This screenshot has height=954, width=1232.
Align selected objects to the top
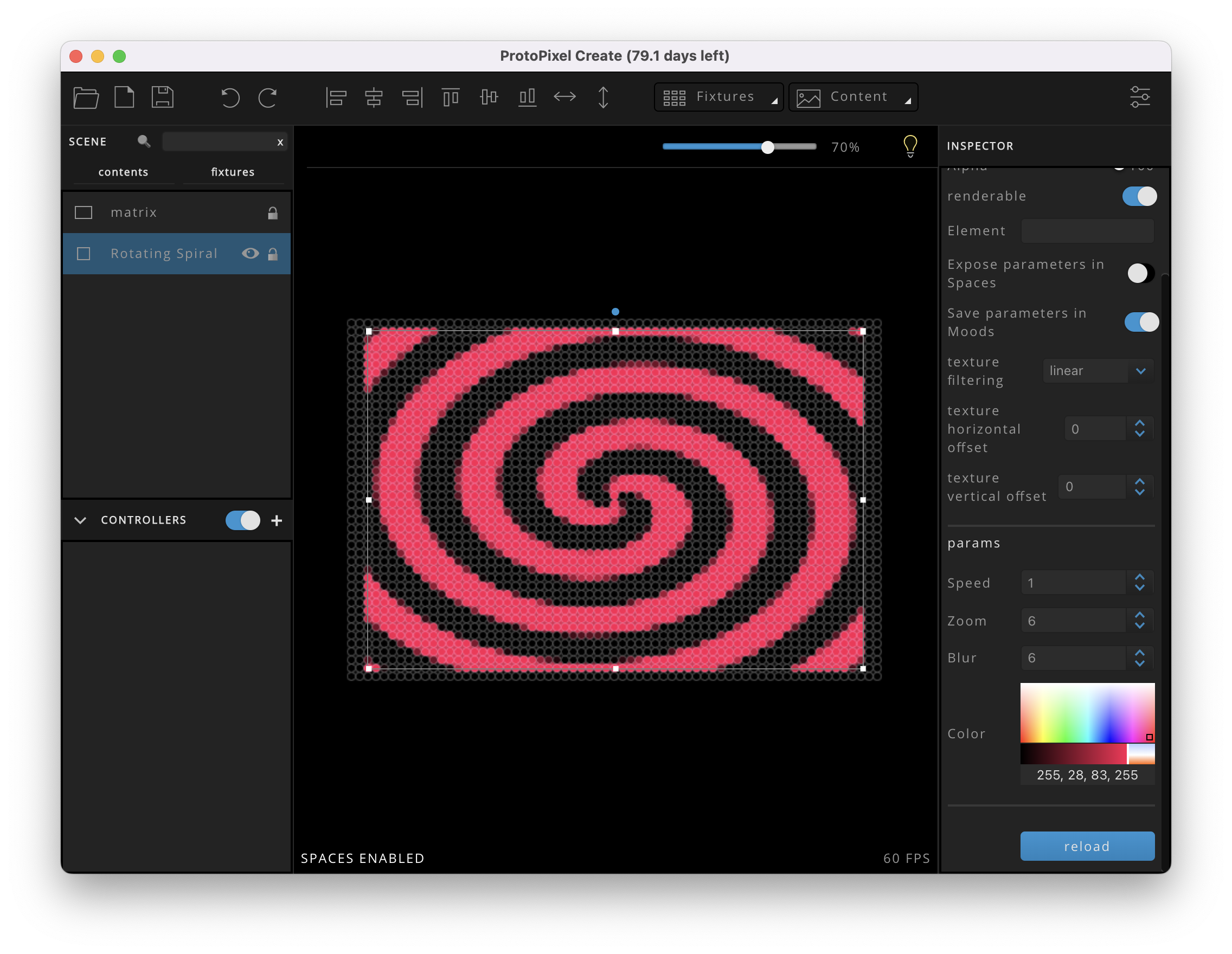[450, 98]
